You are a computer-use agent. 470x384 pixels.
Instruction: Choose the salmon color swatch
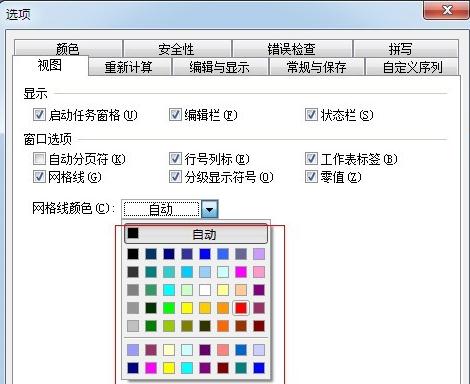pyautogui.click(x=223, y=350)
